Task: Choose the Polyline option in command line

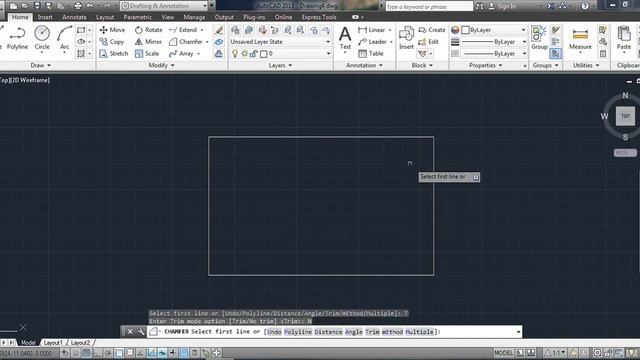Action: [298, 332]
